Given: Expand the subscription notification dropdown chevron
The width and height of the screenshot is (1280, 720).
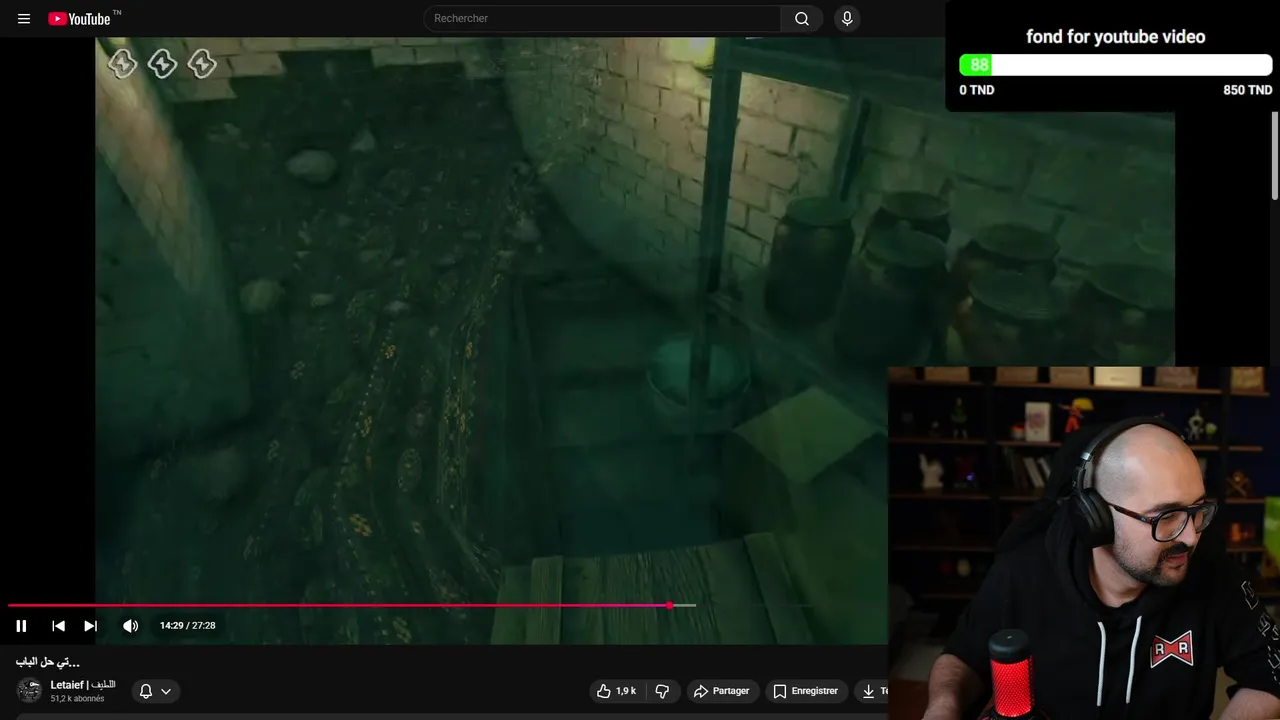Looking at the screenshot, I should point(166,691).
